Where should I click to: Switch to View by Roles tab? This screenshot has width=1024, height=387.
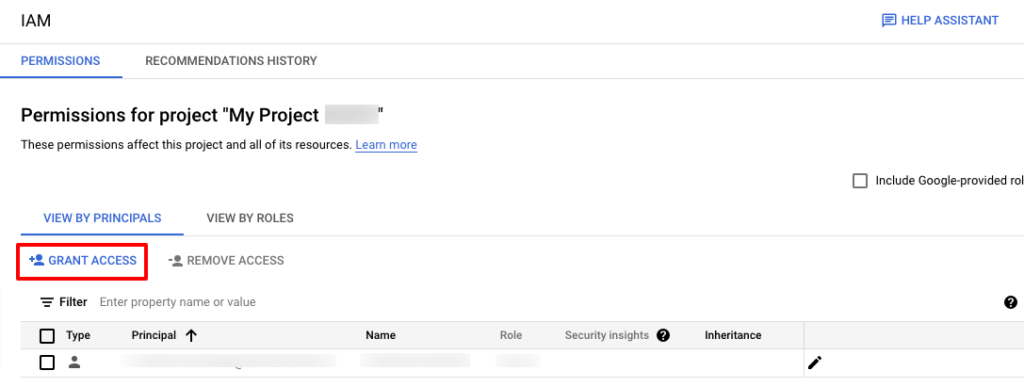pyautogui.click(x=250, y=218)
